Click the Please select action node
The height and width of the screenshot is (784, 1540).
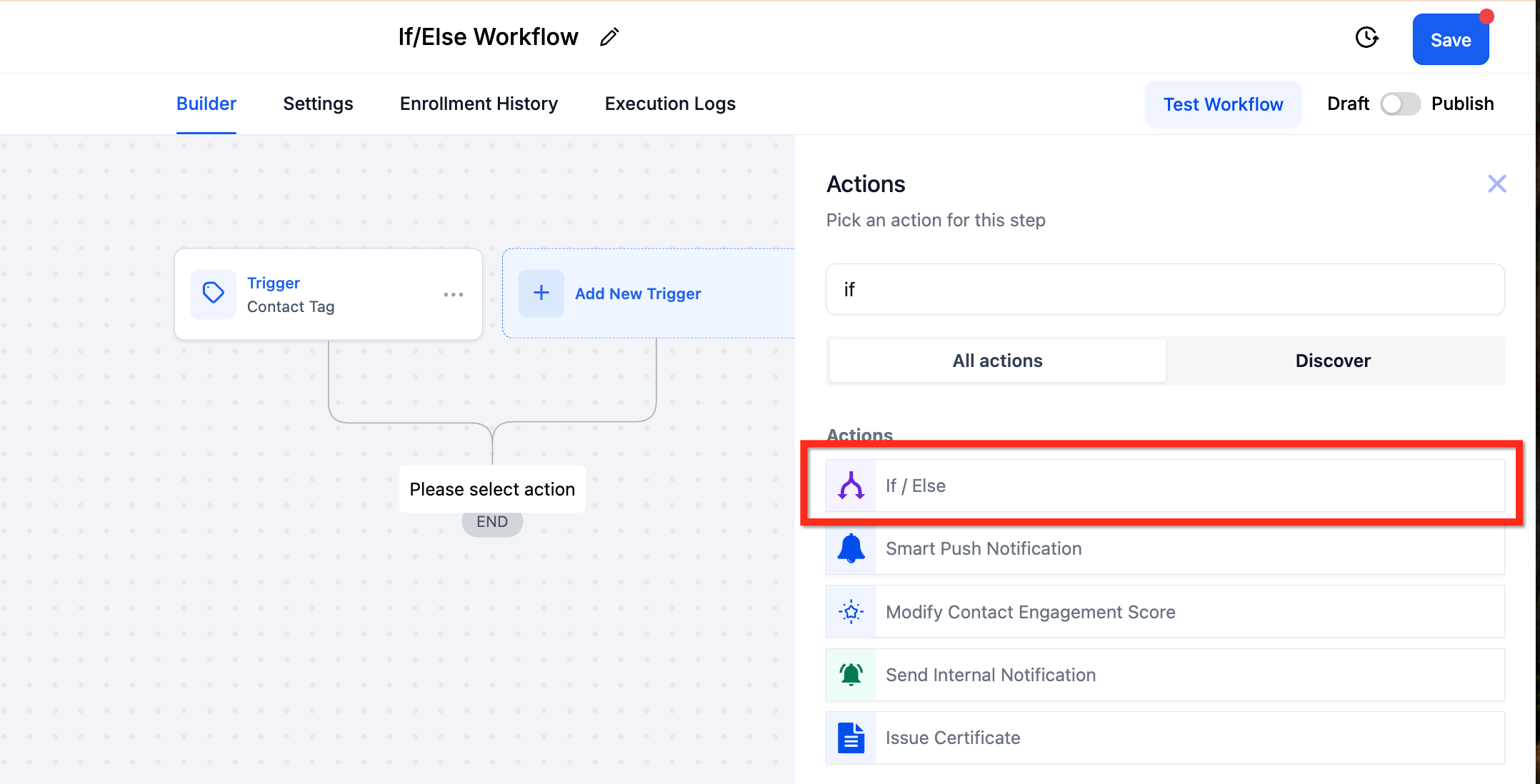pyautogui.click(x=492, y=489)
